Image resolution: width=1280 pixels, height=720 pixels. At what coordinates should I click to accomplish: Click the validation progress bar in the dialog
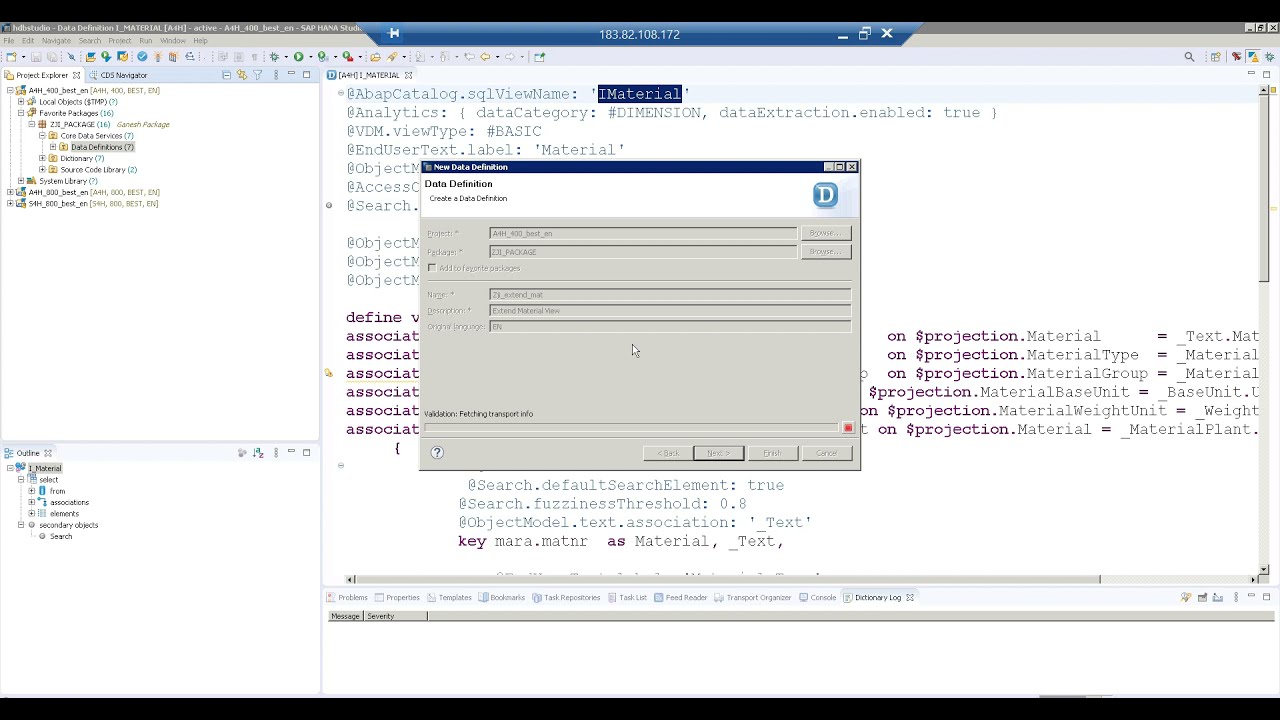point(631,428)
